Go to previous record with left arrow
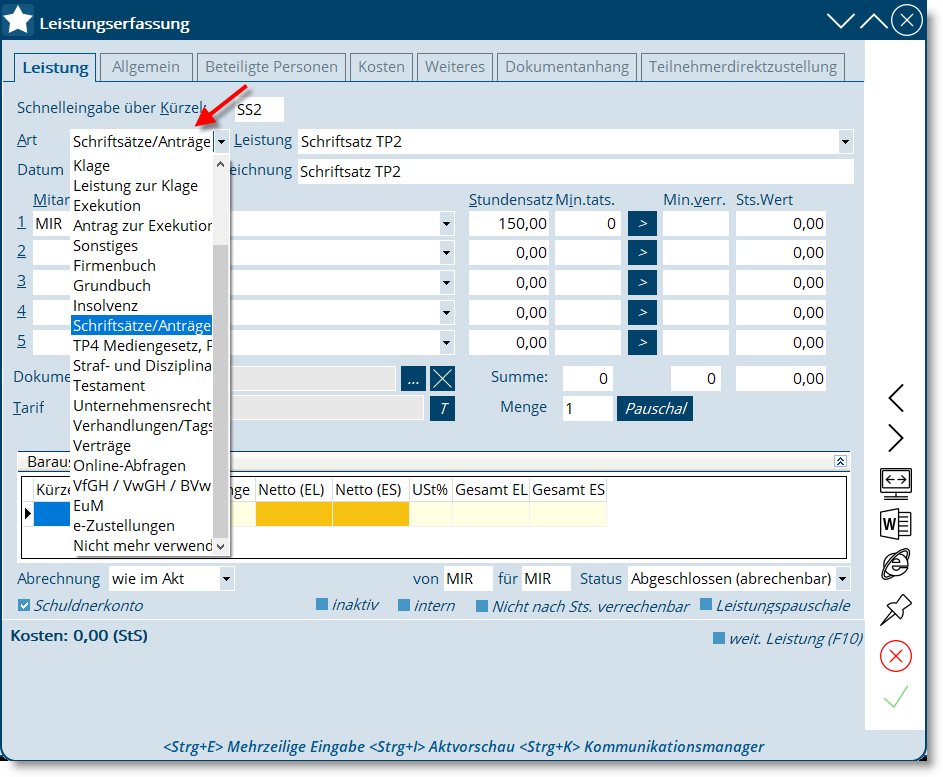Screen dimensions: 943x777 [895, 398]
